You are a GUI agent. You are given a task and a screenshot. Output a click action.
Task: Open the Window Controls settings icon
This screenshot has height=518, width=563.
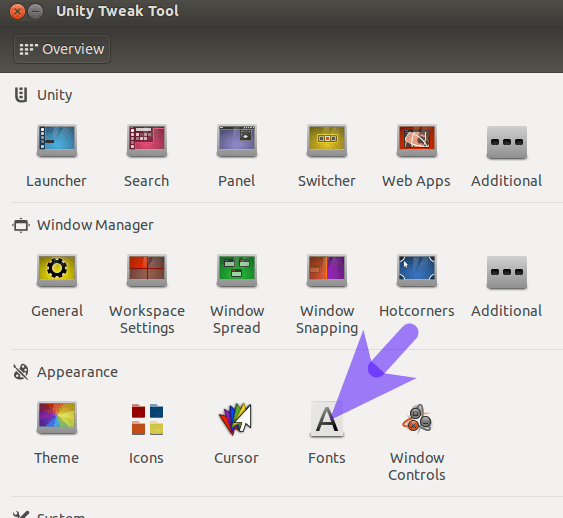pos(417,418)
